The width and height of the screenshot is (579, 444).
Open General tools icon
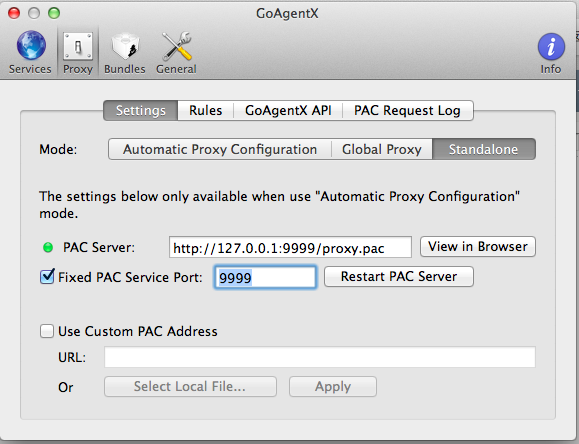pyautogui.click(x=177, y=46)
